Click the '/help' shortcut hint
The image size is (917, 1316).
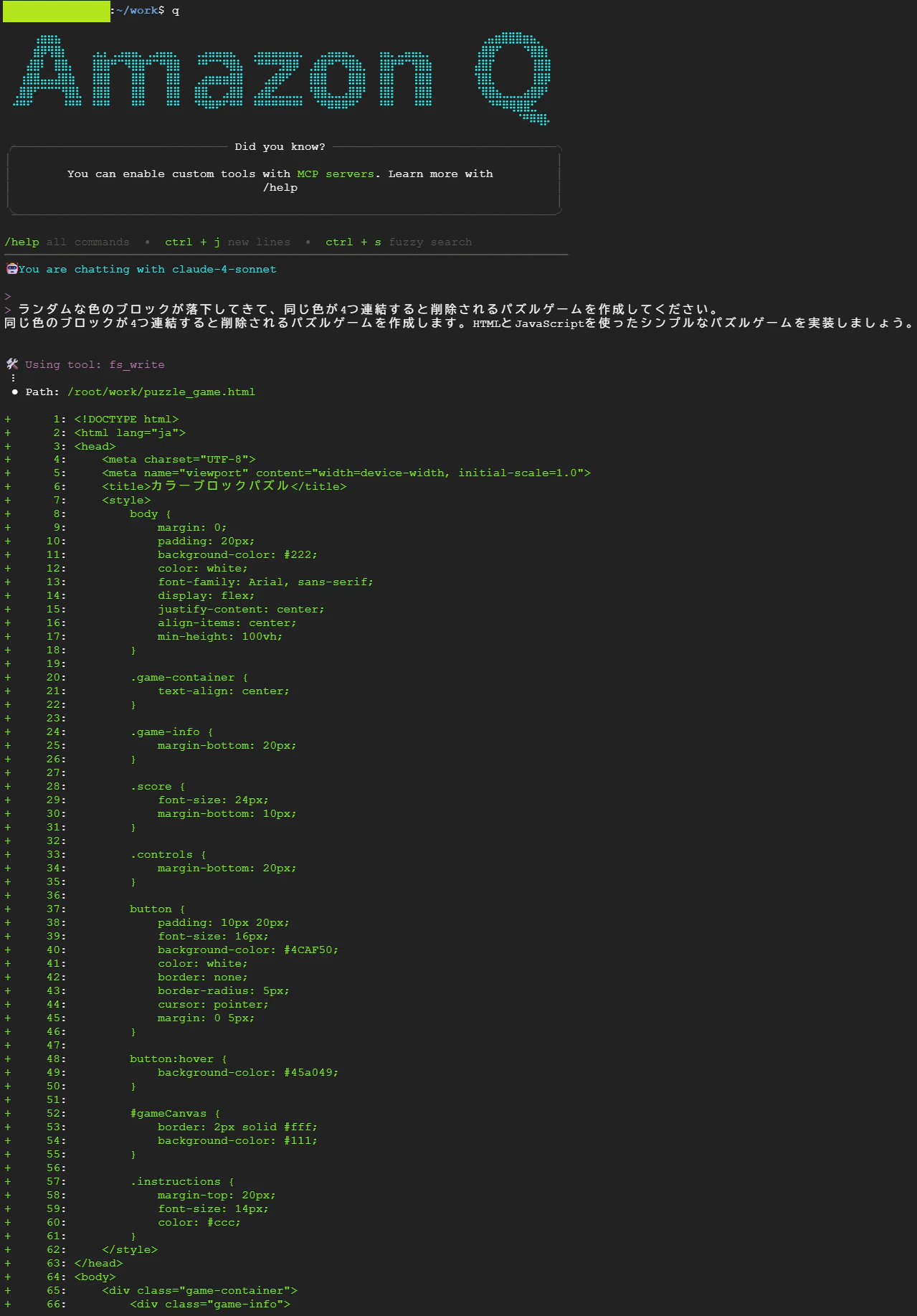(22, 242)
